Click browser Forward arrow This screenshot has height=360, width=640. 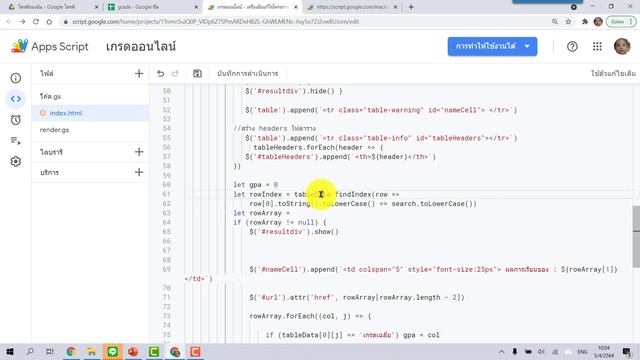coord(22,22)
